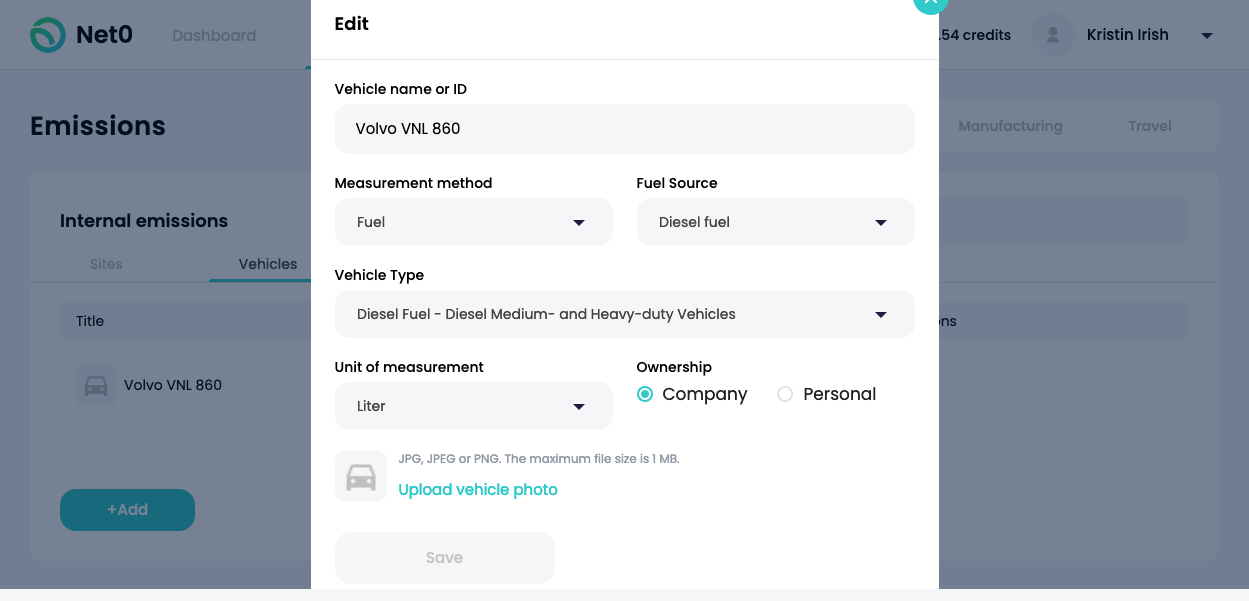This screenshot has width=1249, height=601.
Task: Switch to the Vehicles tab
Action: [267, 264]
